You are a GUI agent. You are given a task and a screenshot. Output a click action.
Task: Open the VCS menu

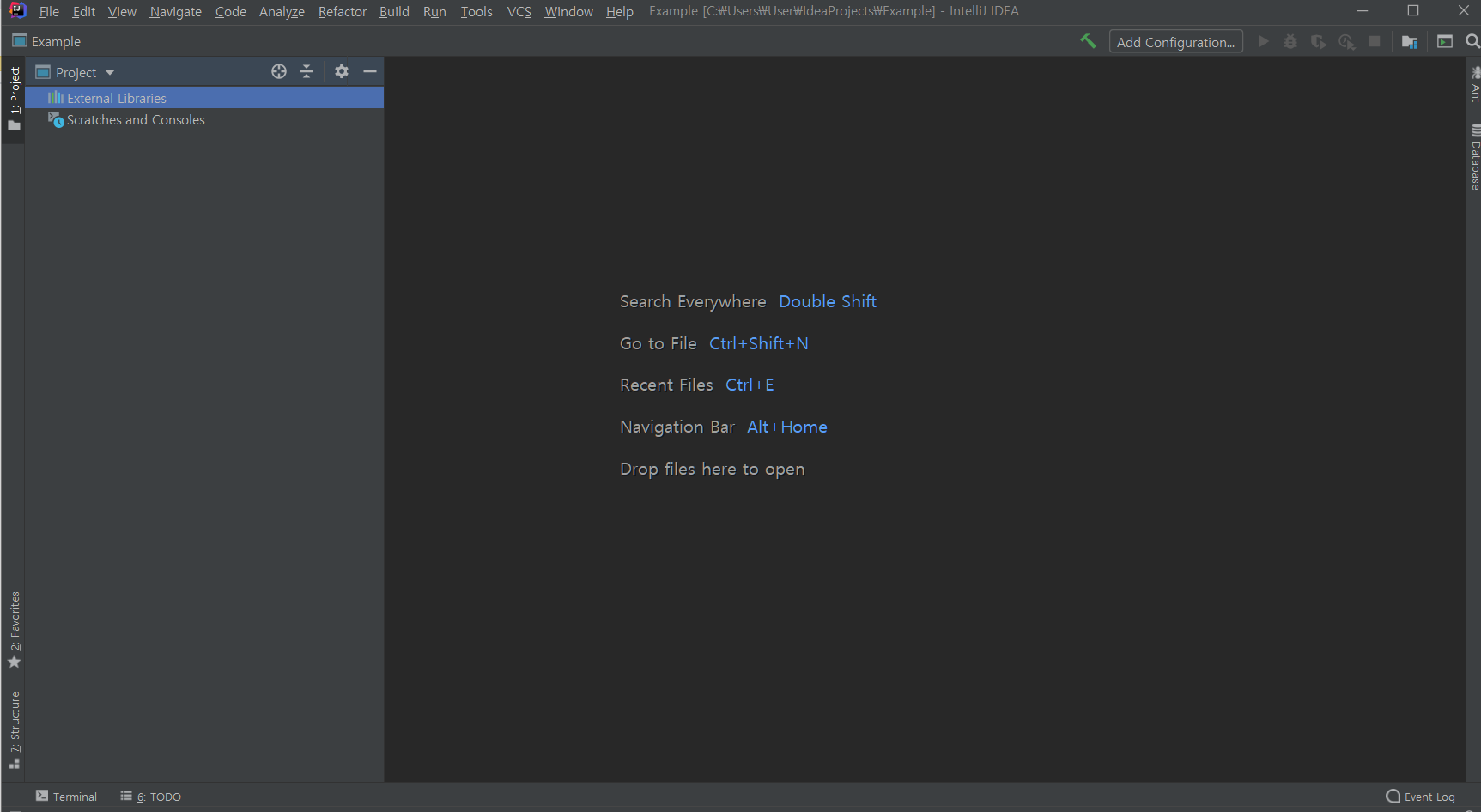coord(519,11)
